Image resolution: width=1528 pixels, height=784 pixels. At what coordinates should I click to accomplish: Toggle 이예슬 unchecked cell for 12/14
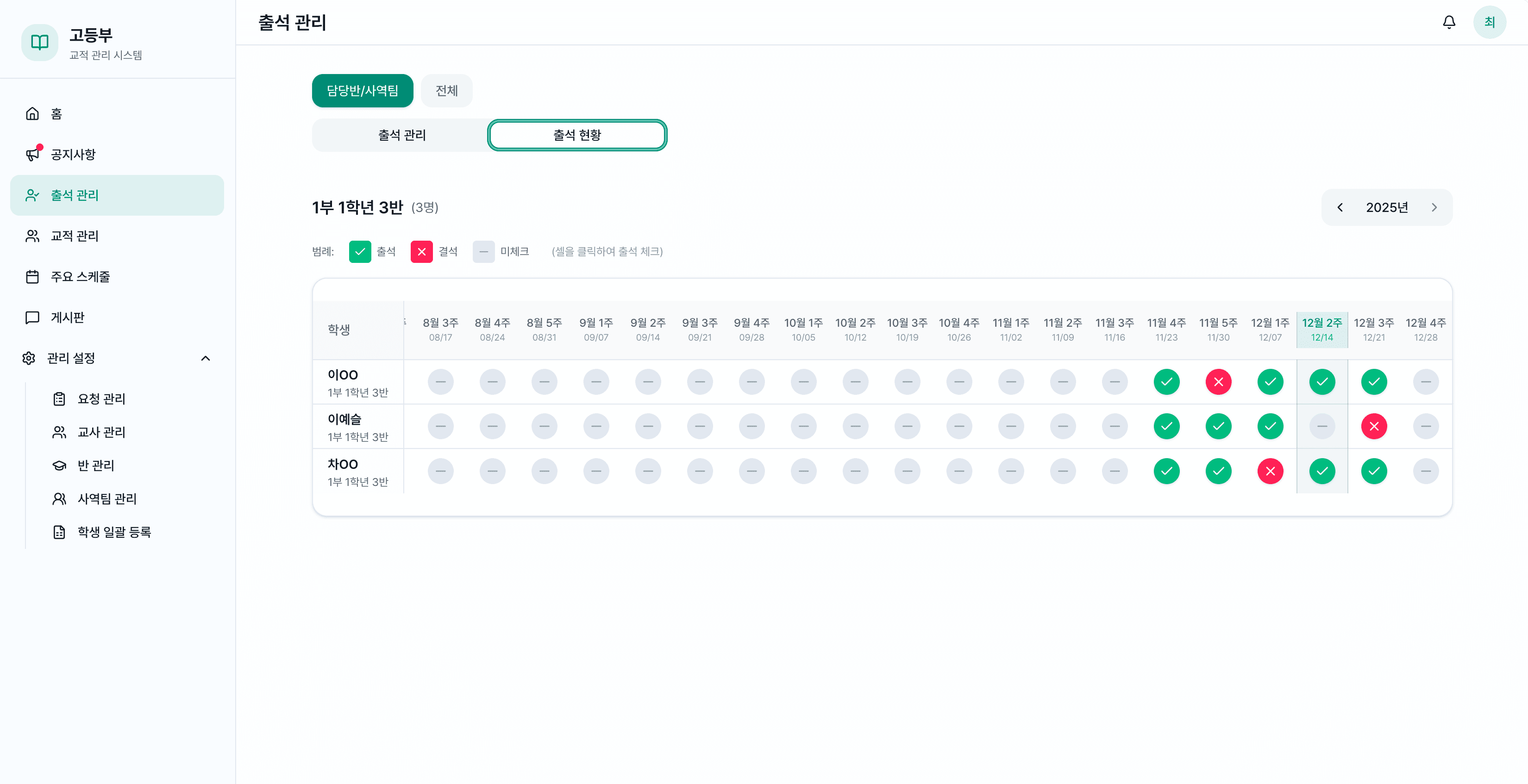tap(1321, 426)
